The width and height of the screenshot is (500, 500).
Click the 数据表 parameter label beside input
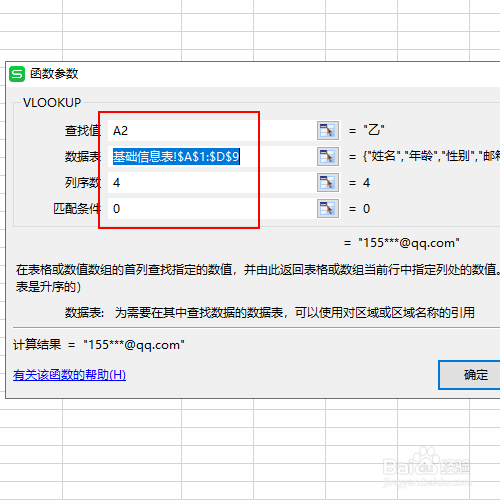pyautogui.click(x=83, y=156)
